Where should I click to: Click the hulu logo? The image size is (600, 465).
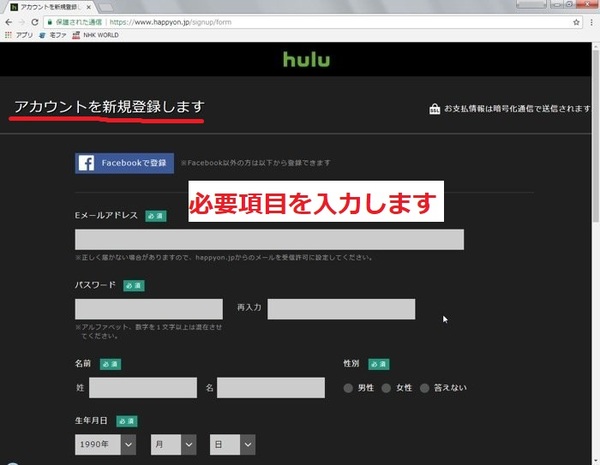[x=307, y=60]
